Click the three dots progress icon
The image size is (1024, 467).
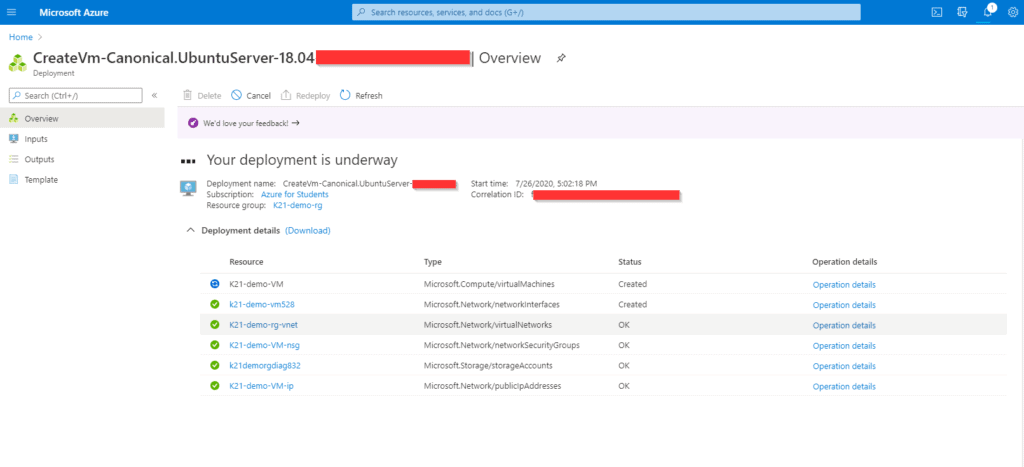click(188, 161)
